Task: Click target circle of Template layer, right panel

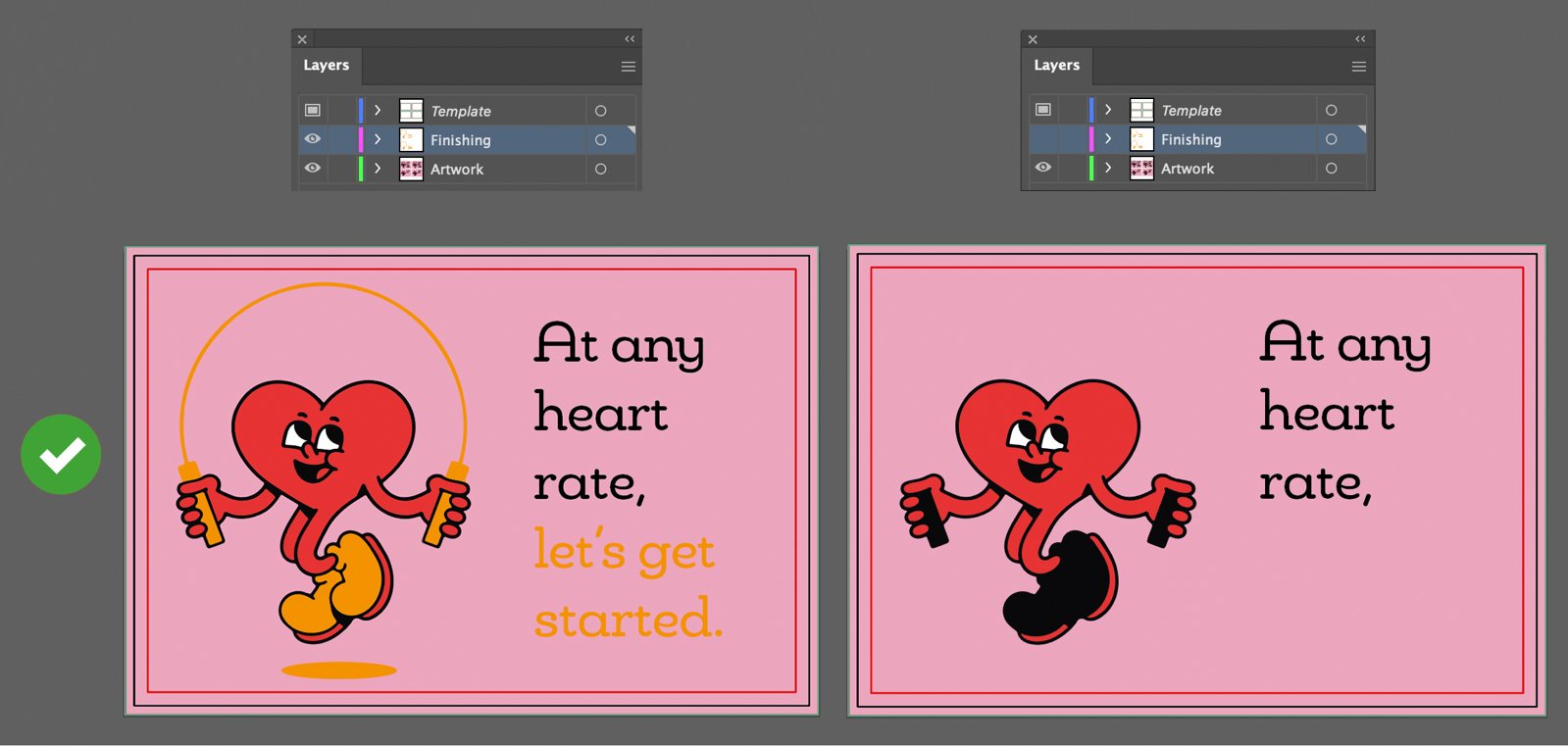Action: pos(1331,111)
